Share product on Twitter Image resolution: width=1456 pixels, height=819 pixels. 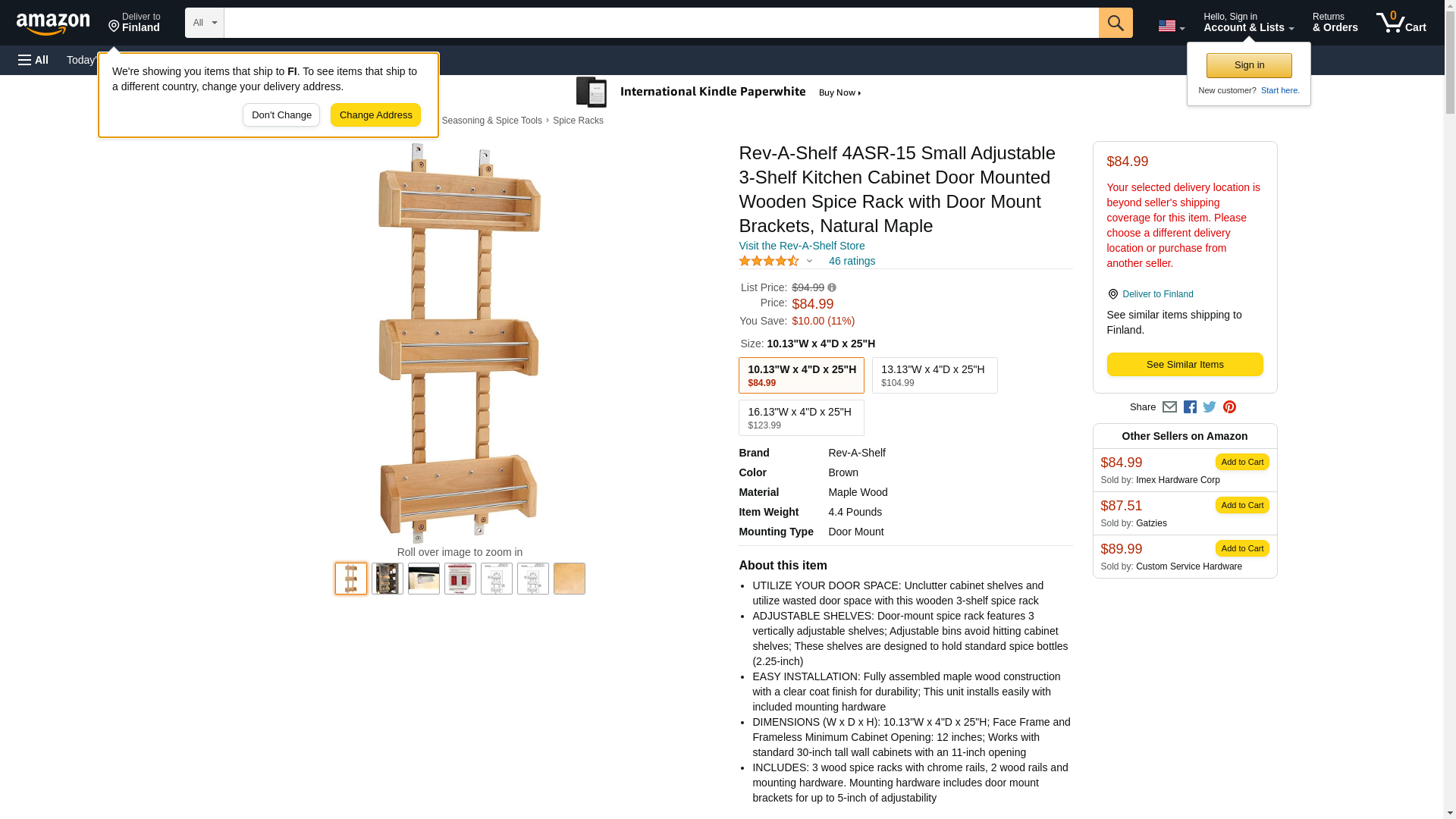coord(1210,407)
